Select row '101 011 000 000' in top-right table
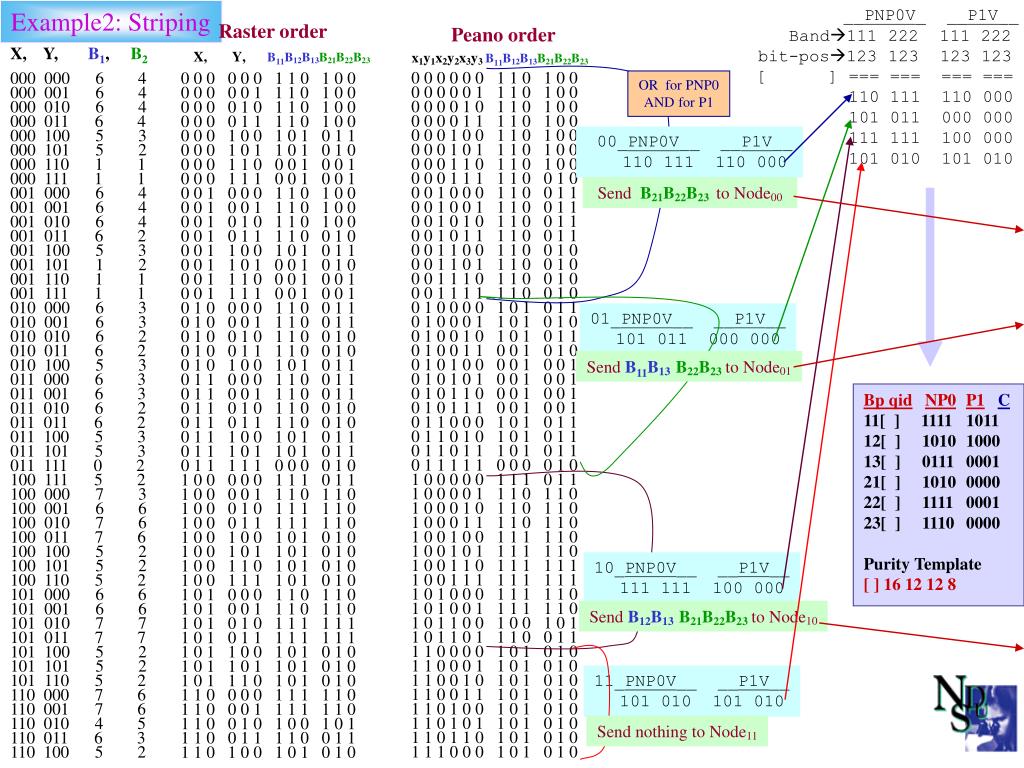The width and height of the screenshot is (1024, 768). coord(931,118)
